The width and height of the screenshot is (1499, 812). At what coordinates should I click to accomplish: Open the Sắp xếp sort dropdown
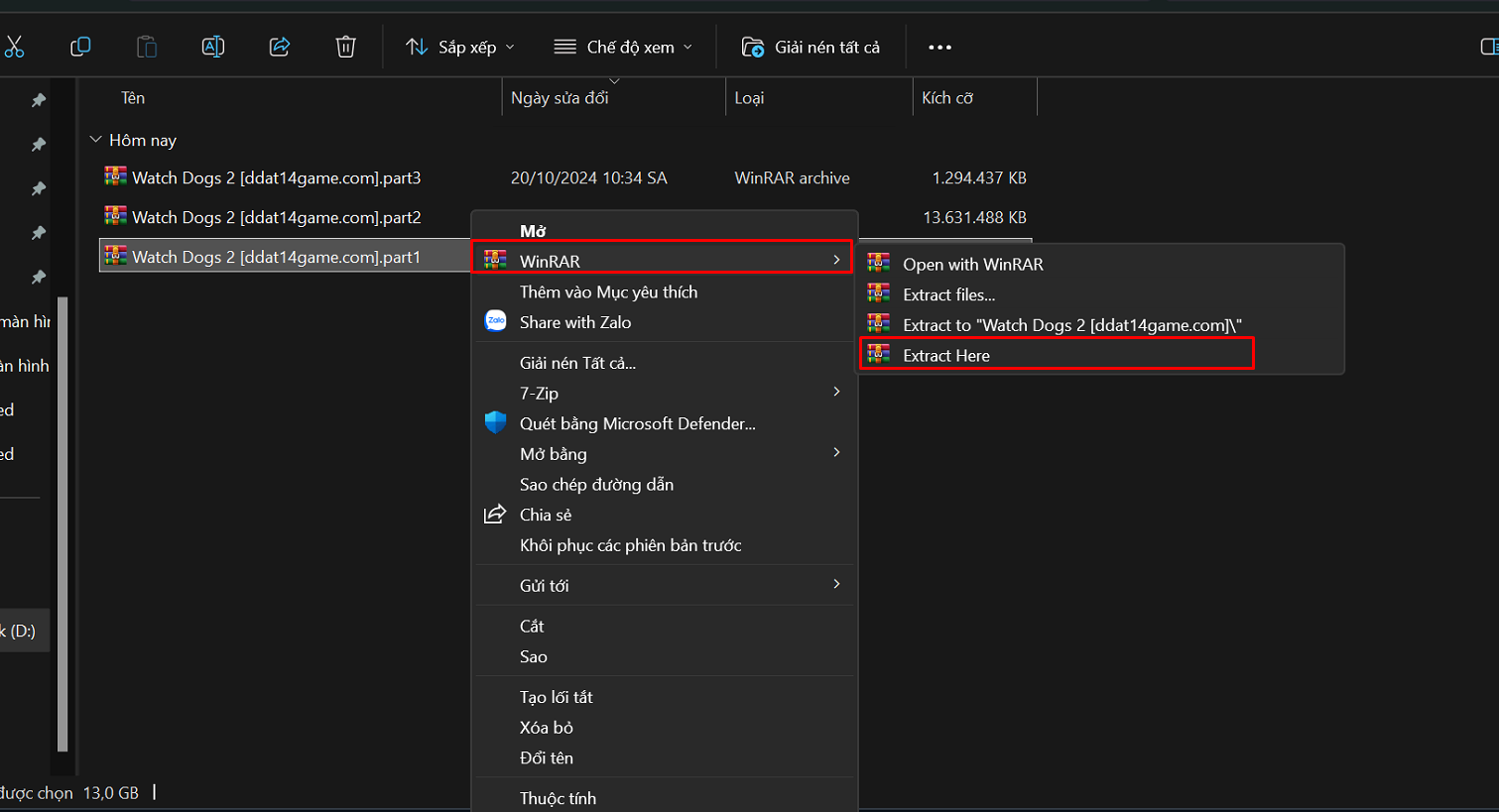[x=460, y=47]
